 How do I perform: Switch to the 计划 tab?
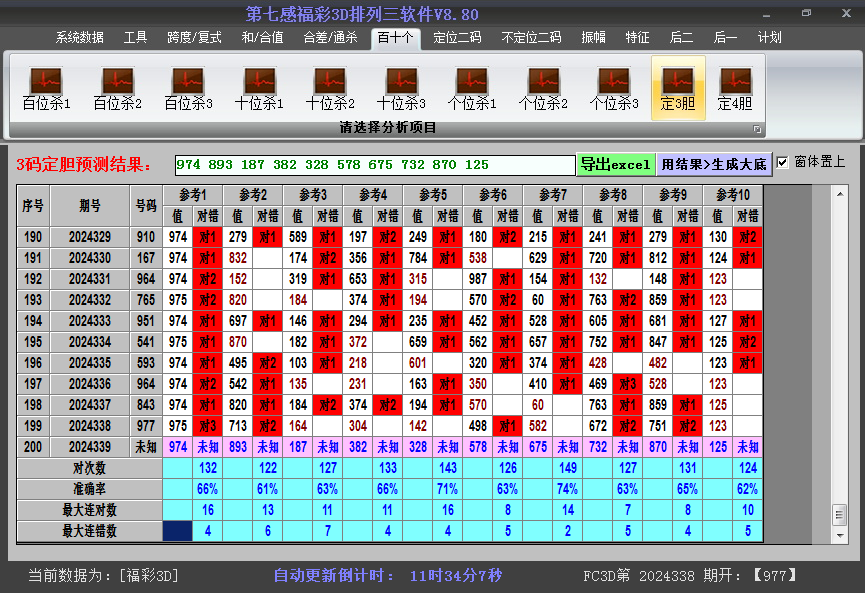[x=770, y=38]
